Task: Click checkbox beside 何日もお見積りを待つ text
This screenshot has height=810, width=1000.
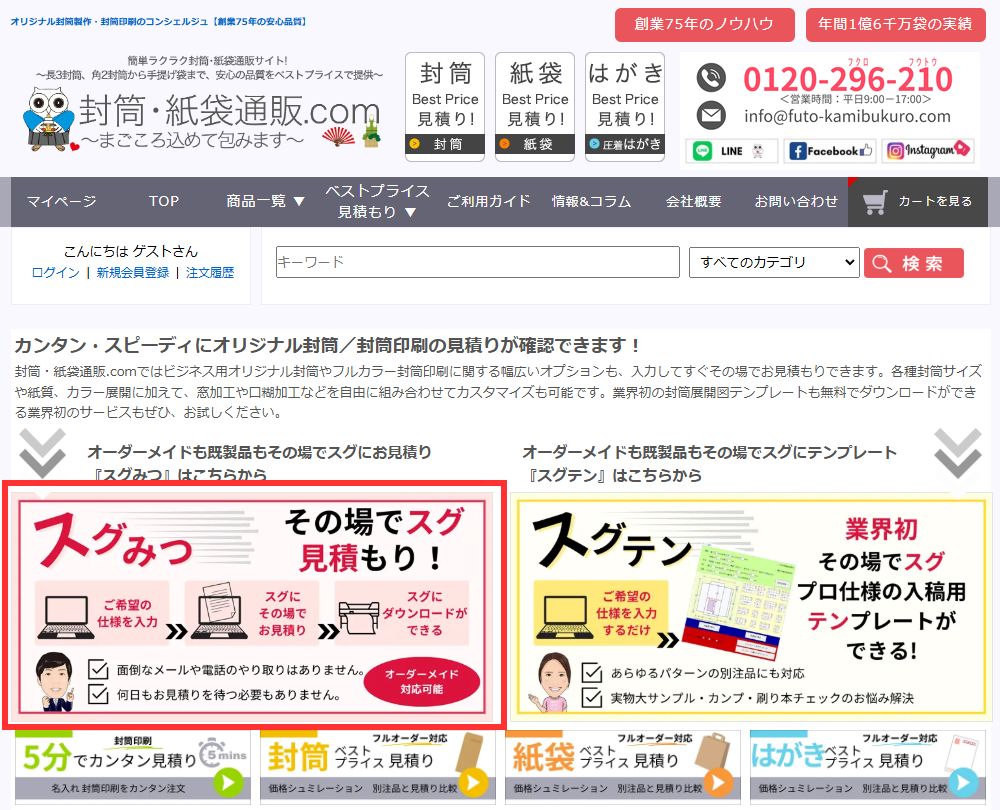Action: (98, 694)
